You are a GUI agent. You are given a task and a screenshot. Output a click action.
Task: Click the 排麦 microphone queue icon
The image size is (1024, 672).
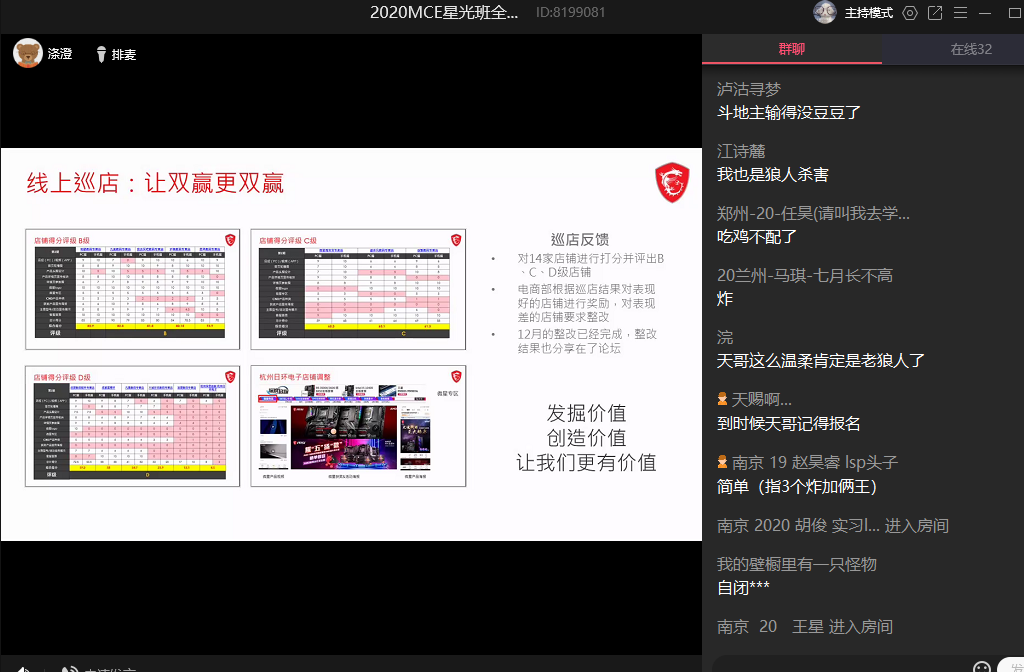101,54
